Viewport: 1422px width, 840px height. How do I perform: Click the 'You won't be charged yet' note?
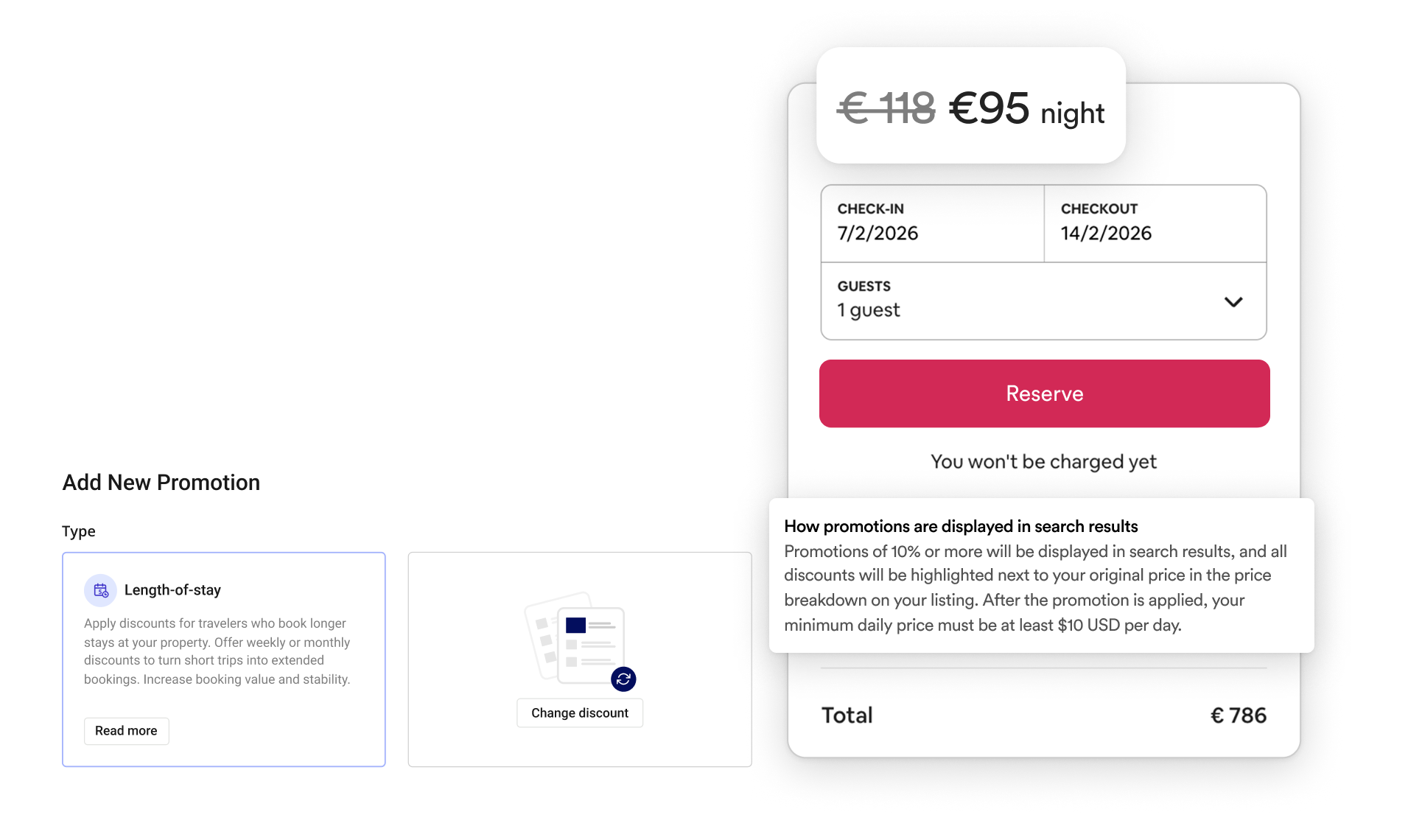(x=1043, y=462)
